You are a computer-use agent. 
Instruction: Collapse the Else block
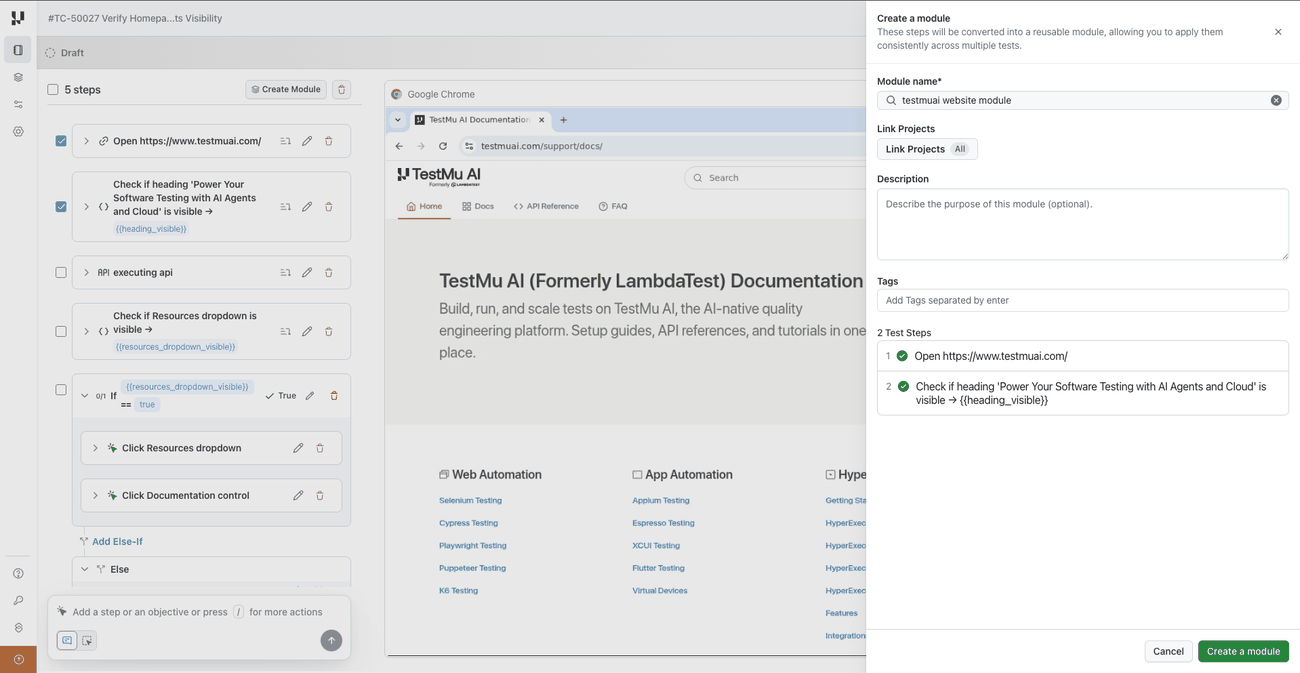click(85, 569)
